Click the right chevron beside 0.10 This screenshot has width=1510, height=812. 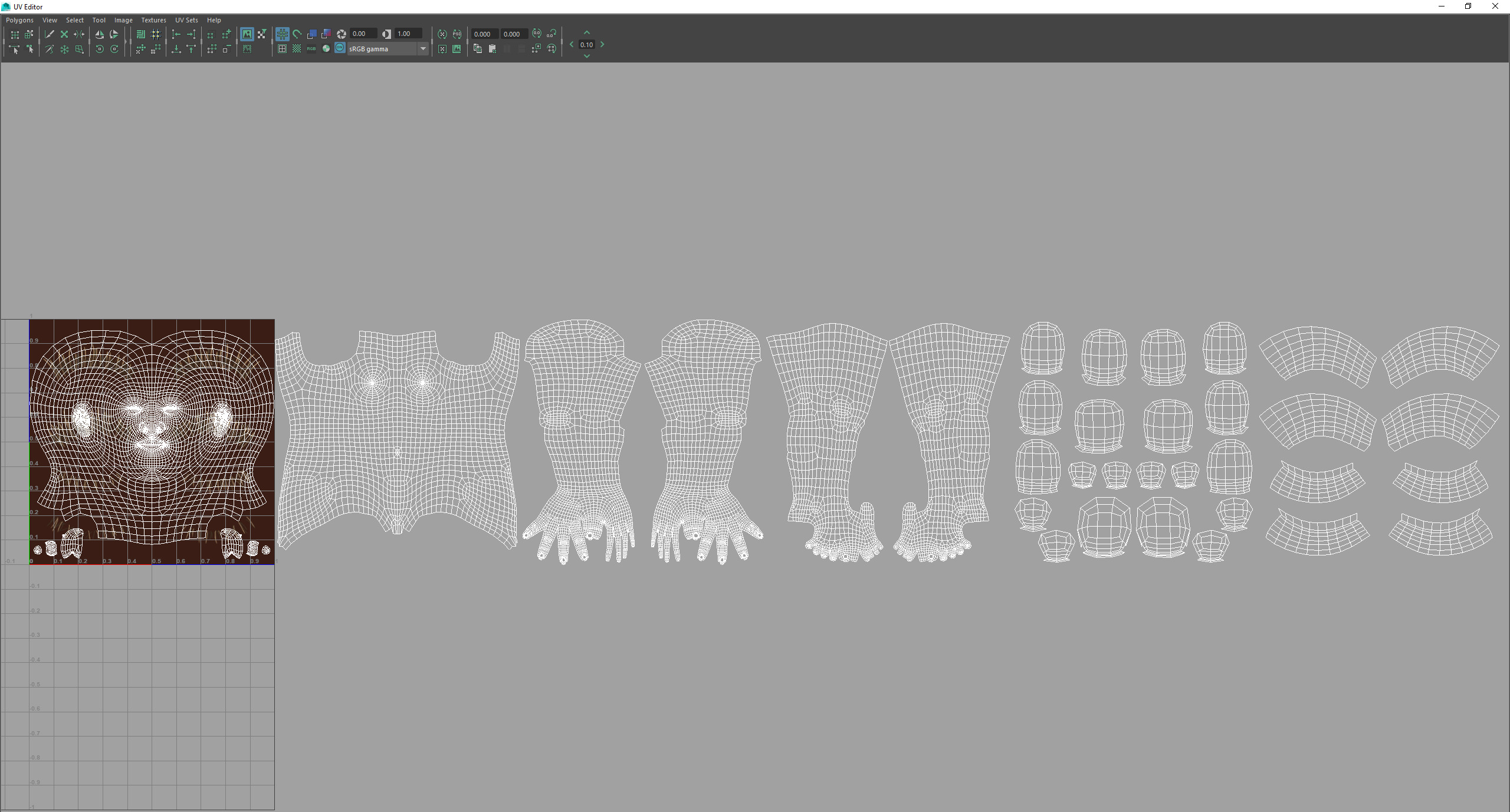click(x=602, y=45)
